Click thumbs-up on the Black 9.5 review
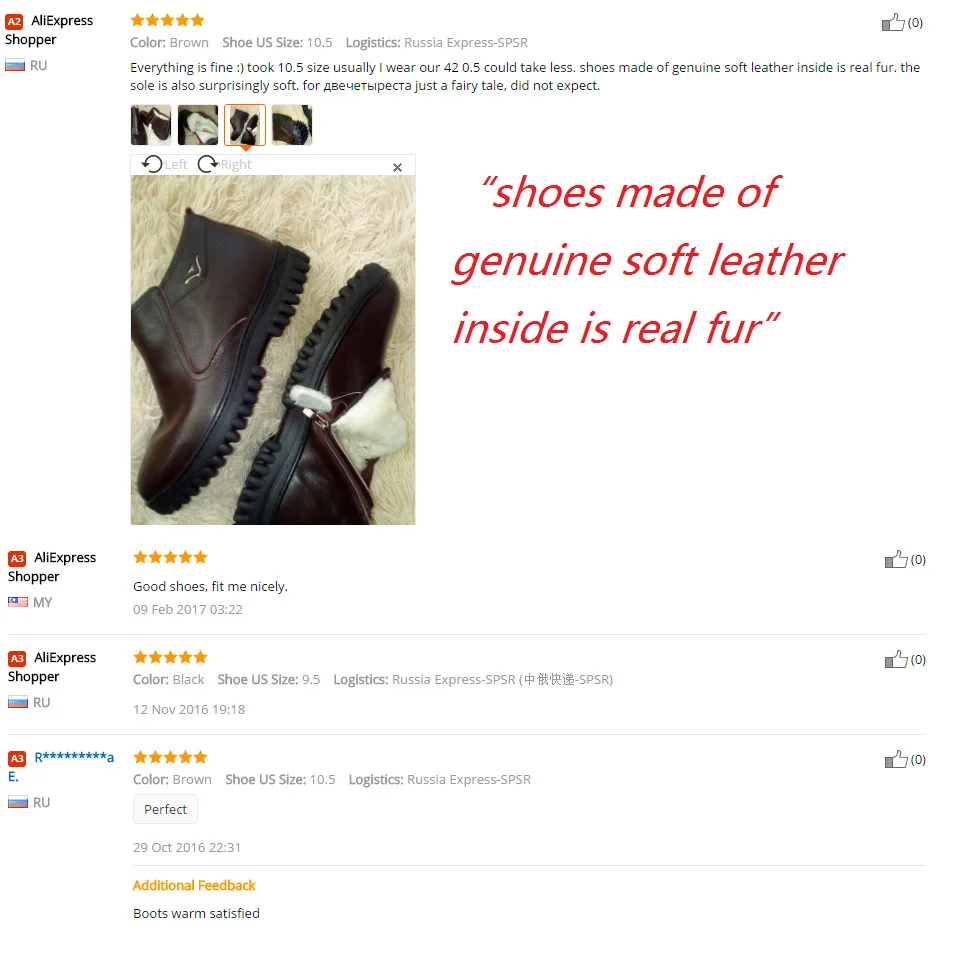Image resolution: width=955 pixels, height=976 pixels. 896,659
